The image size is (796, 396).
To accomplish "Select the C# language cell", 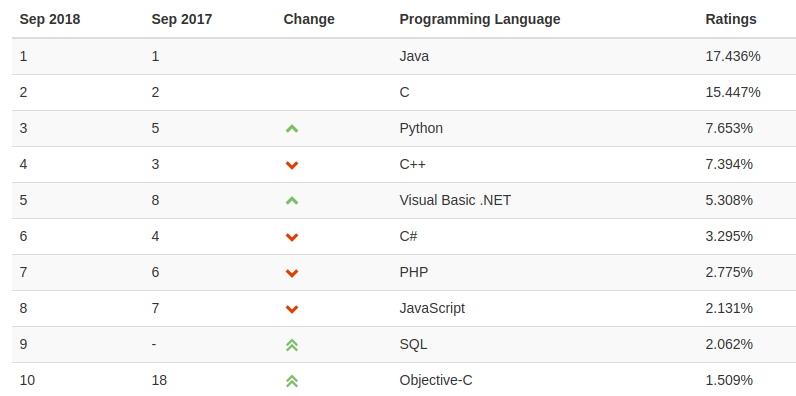I will tap(408, 237).
